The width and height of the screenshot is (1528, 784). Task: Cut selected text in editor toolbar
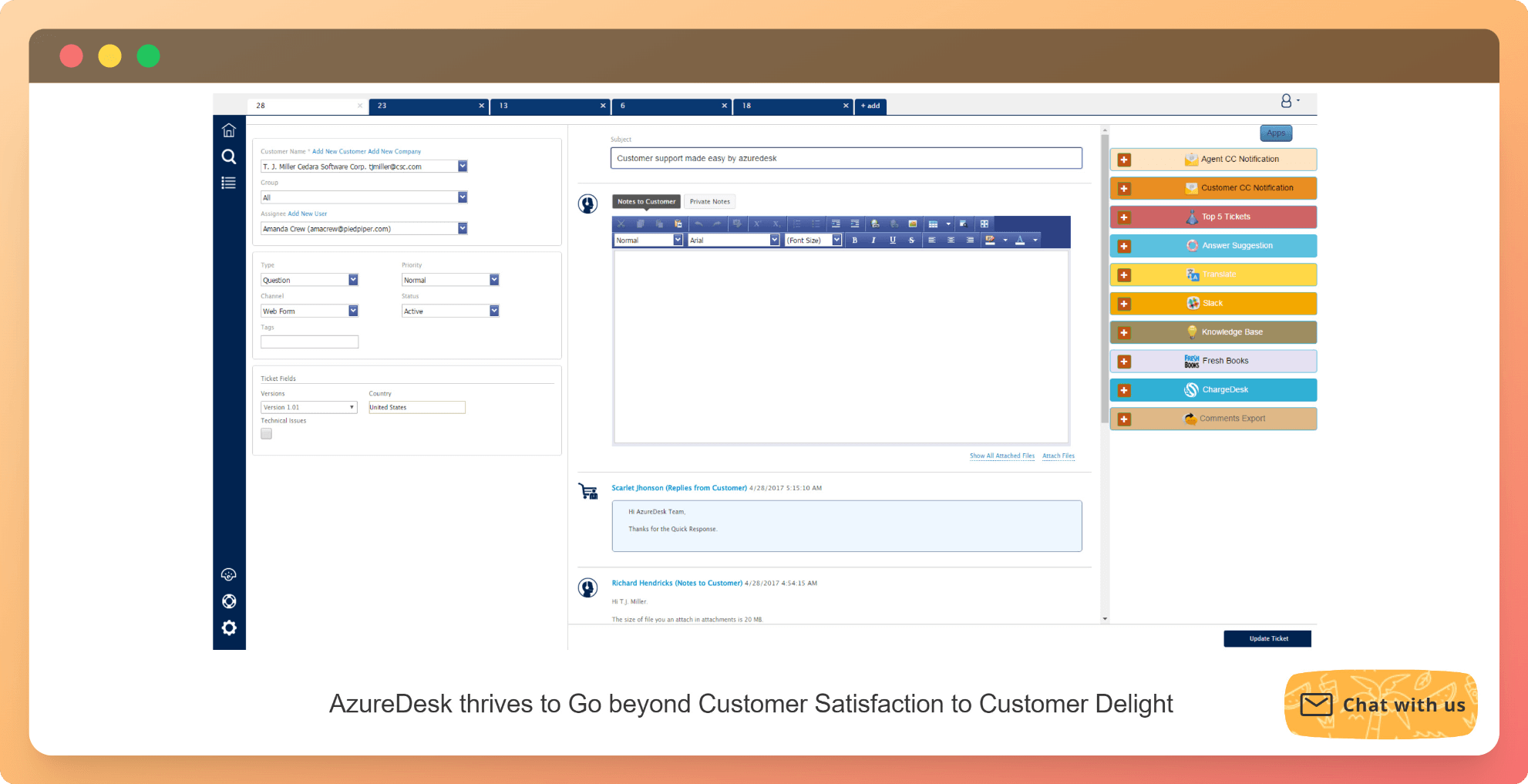[x=621, y=224]
